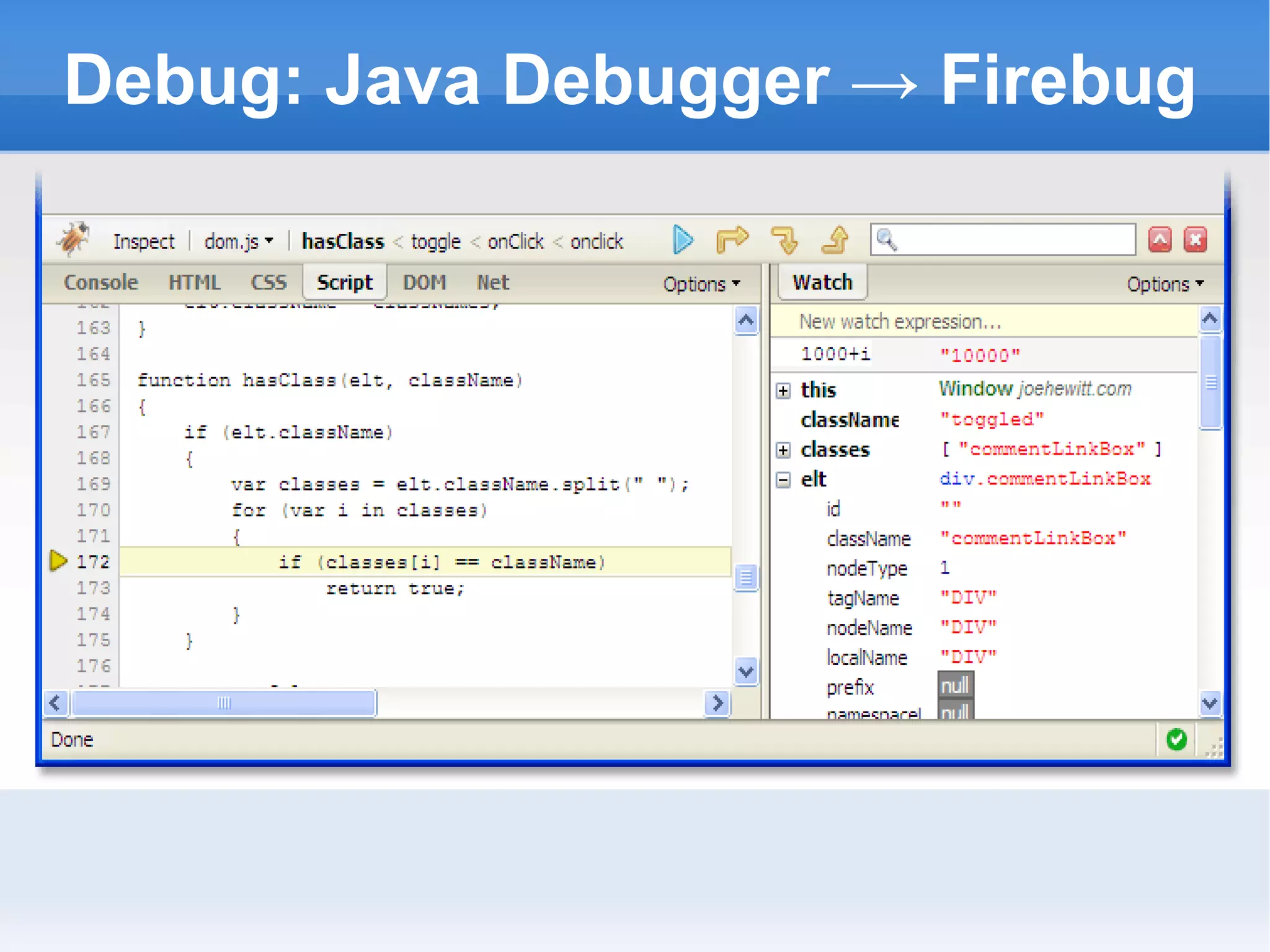
Task: Click the New watch expression field
Action: tap(984, 321)
